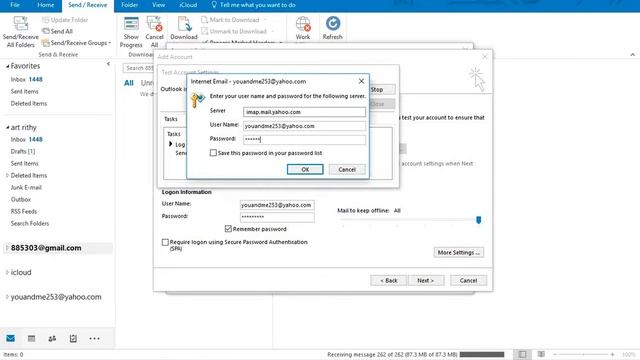Enable Require logon using Secure Password Authentication
Viewport: 640px width, 360px height.
(x=165, y=242)
